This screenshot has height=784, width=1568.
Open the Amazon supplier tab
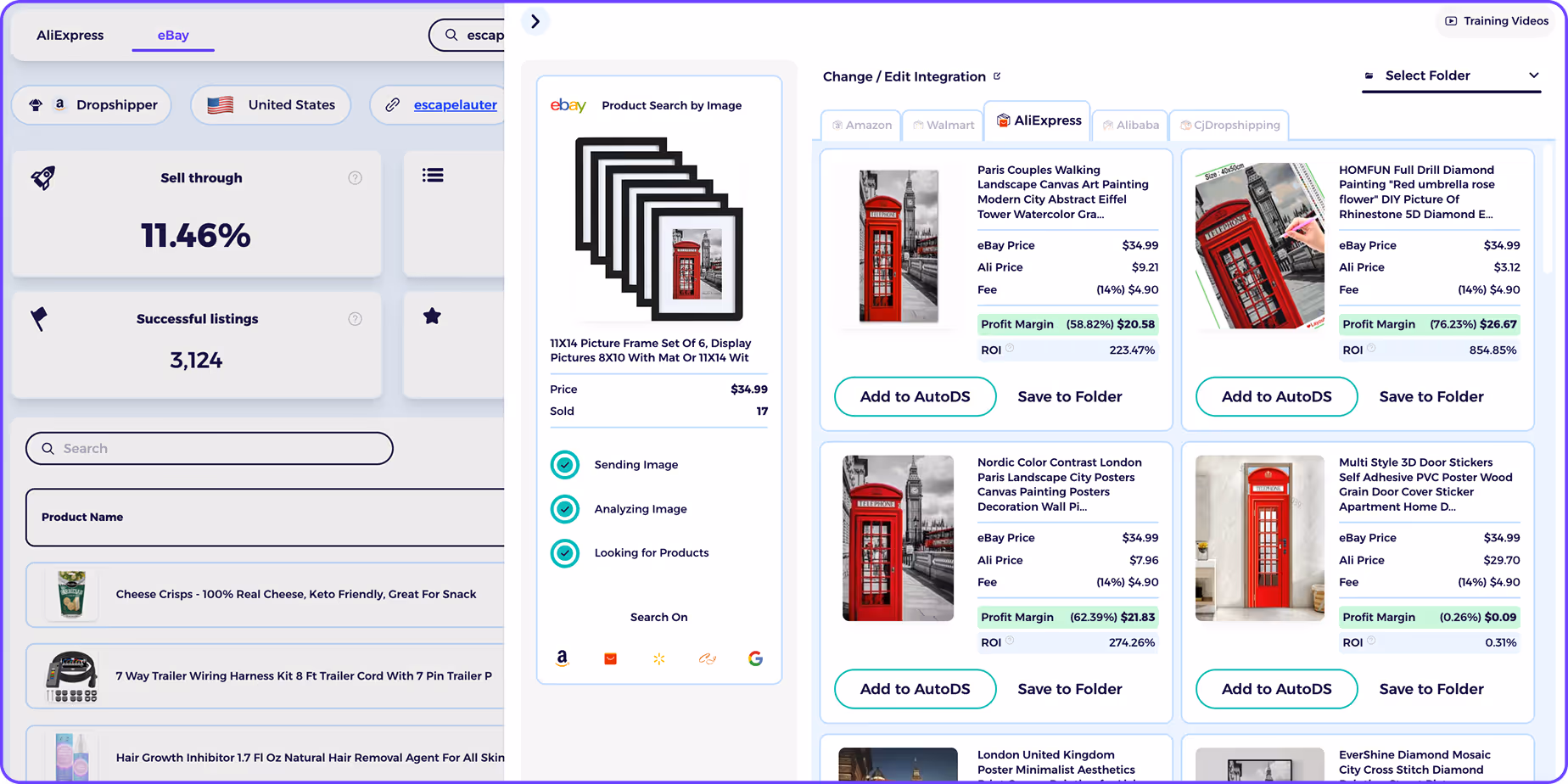pyautogui.click(x=861, y=125)
